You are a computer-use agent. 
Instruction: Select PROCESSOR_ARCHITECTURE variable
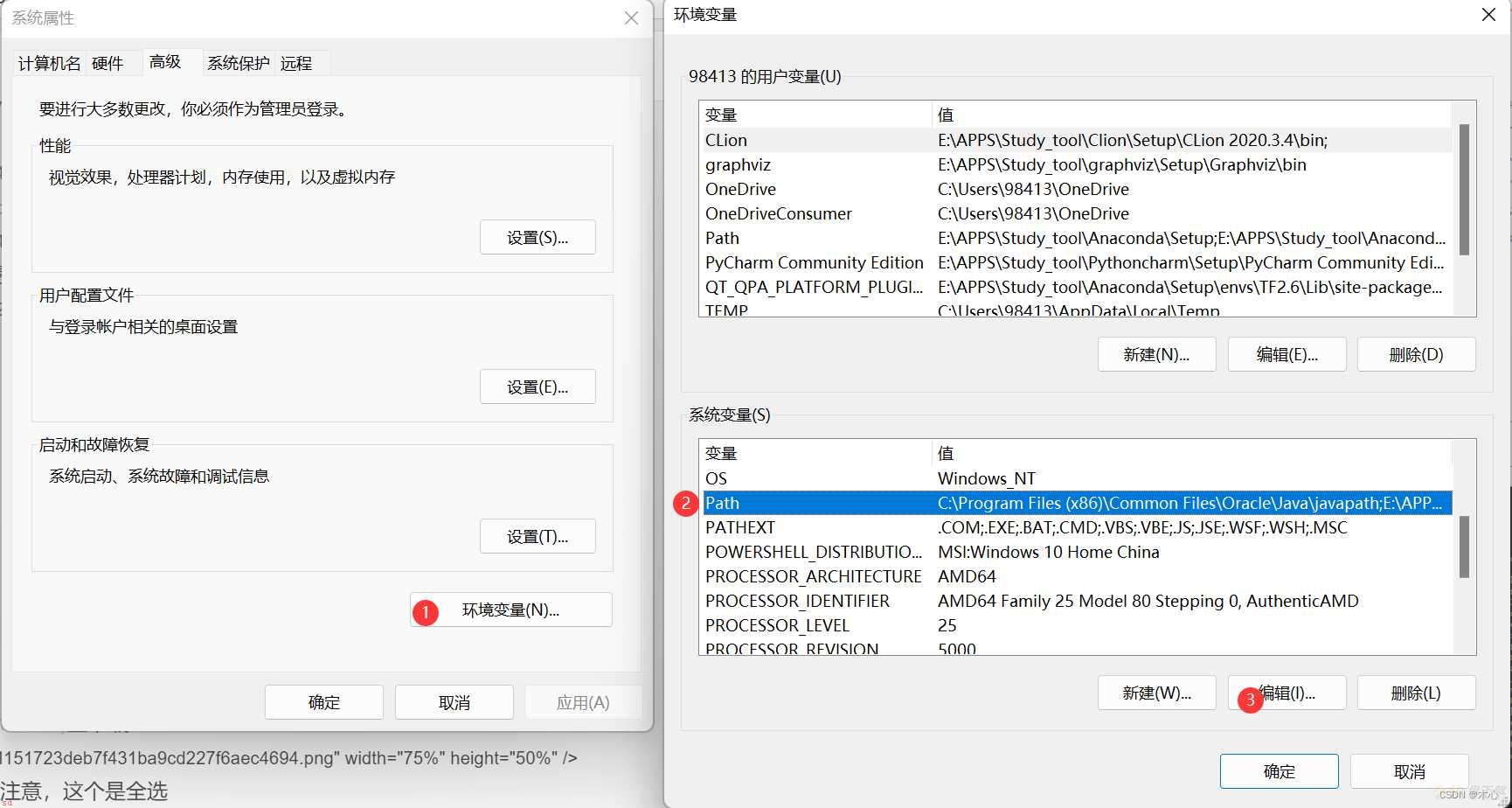pyautogui.click(x=1077, y=576)
